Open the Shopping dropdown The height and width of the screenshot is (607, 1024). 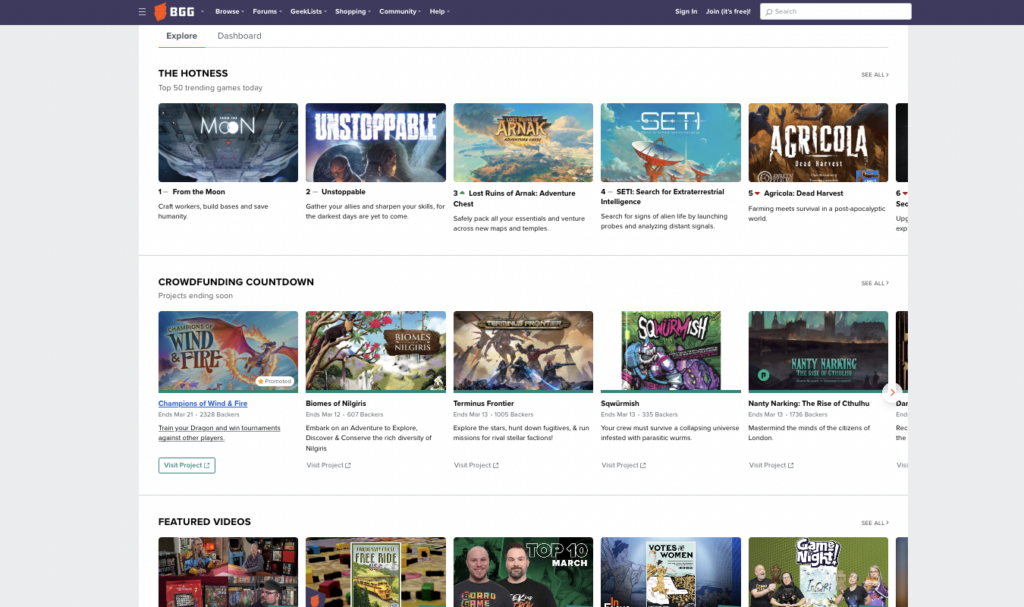(x=352, y=11)
